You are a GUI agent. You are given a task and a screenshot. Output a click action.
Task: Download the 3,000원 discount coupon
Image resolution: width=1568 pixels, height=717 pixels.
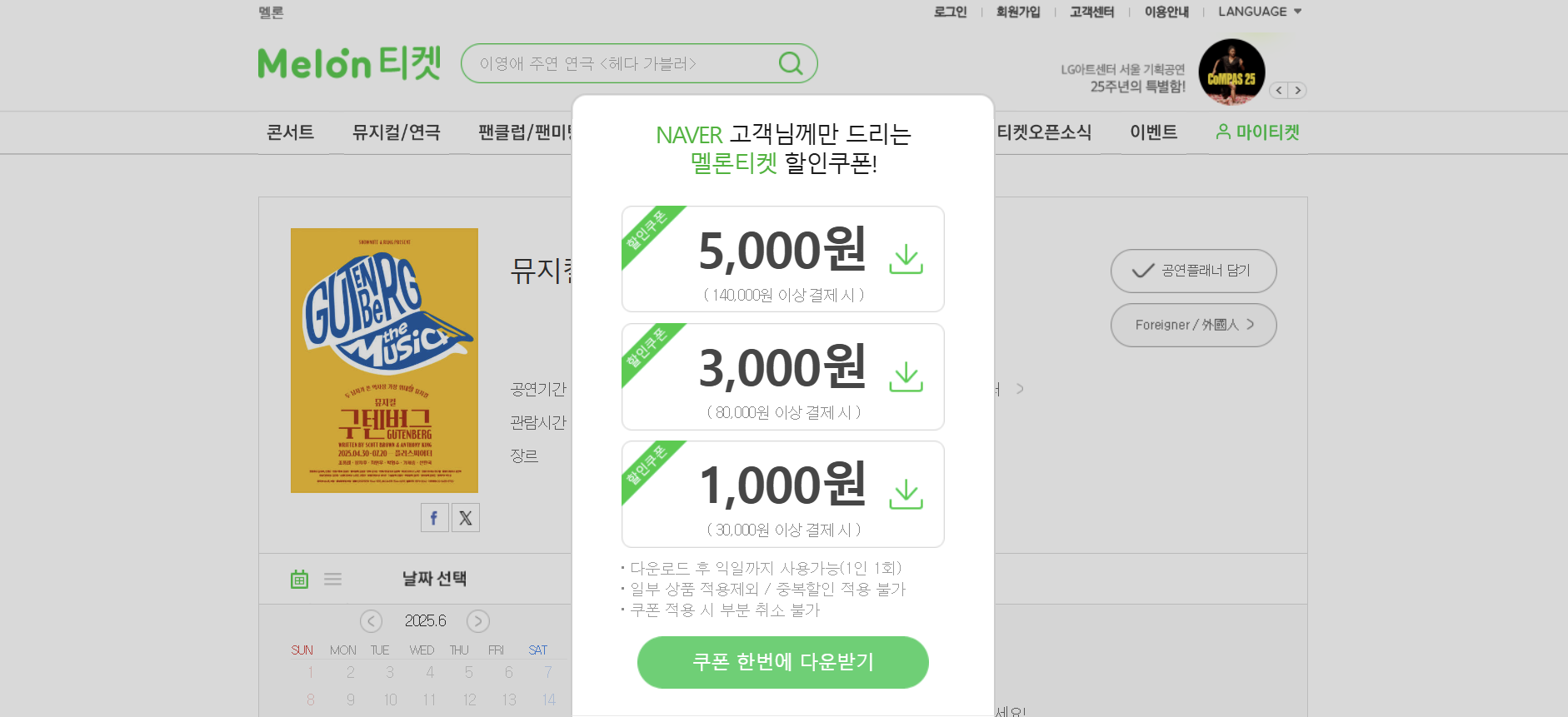pos(906,376)
